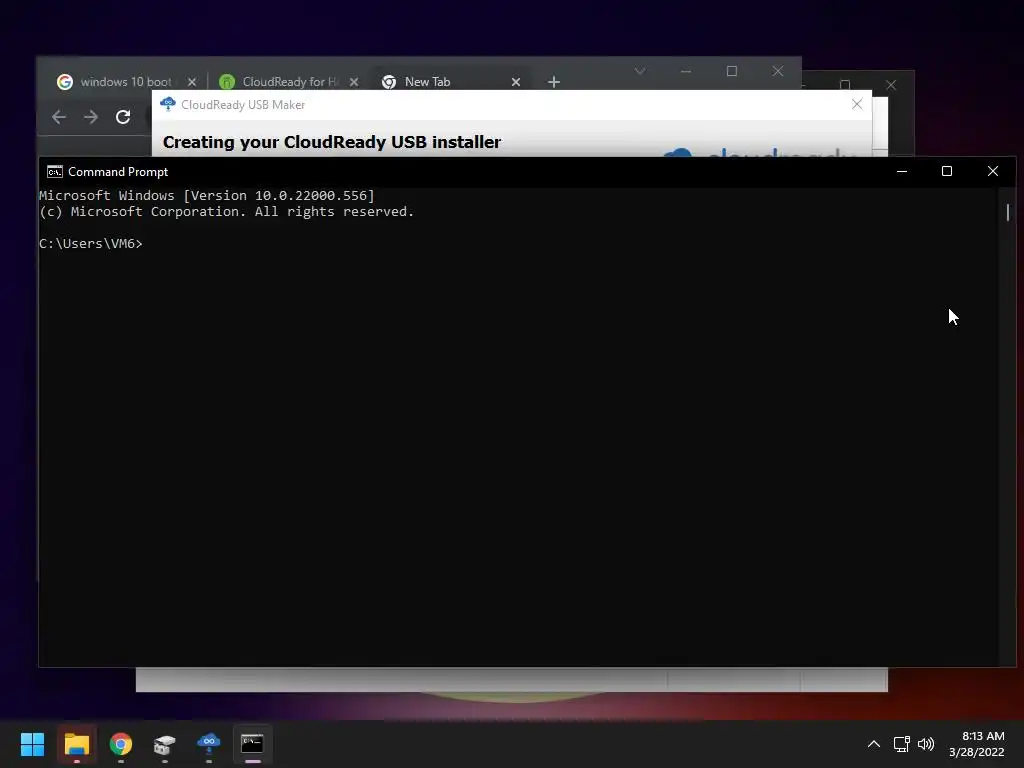Open Chrome tab search dropdown arrow

(x=640, y=71)
